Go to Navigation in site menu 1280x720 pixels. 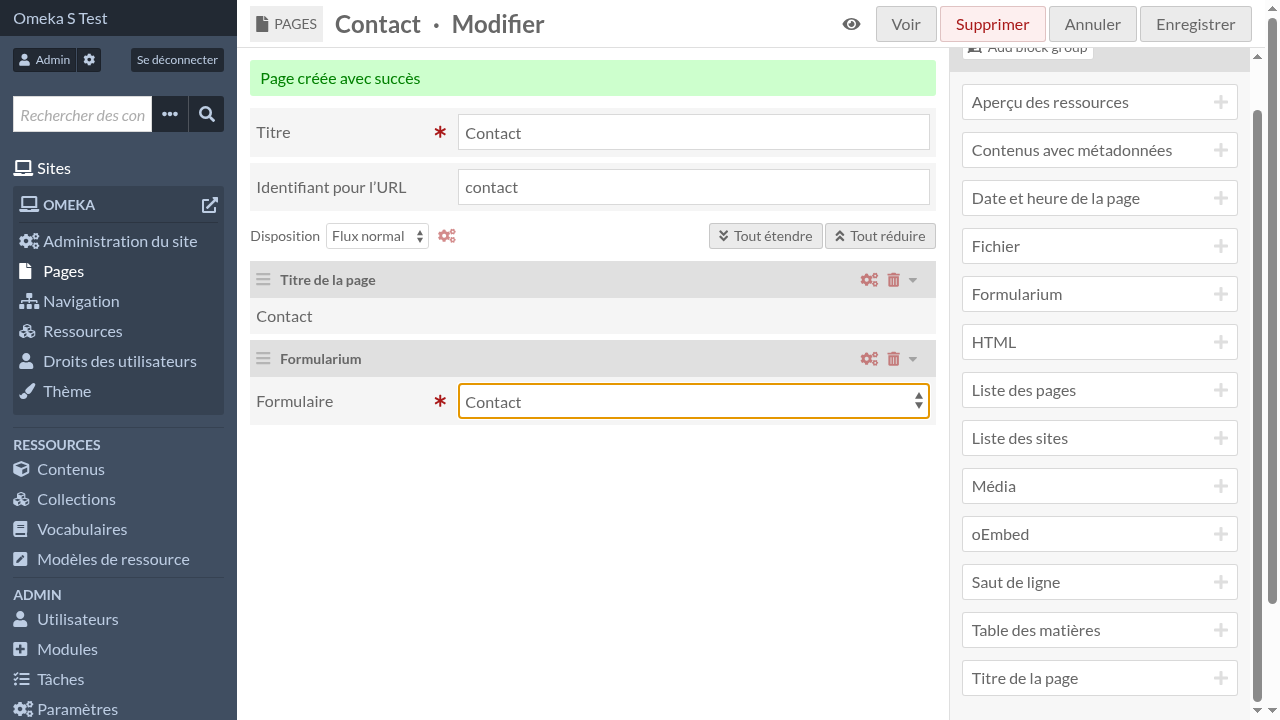tap(81, 301)
